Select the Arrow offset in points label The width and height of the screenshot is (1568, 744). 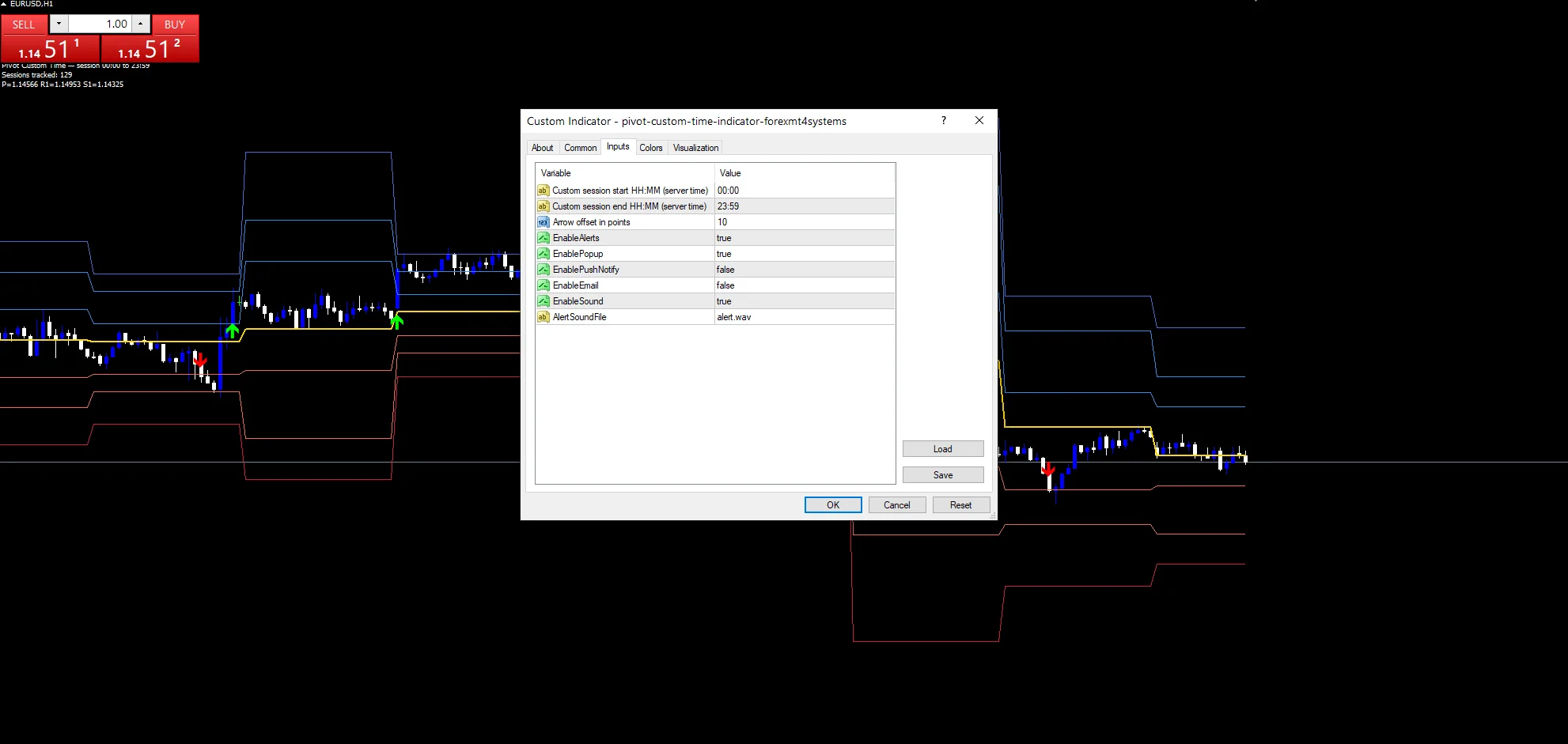coord(592,222)
